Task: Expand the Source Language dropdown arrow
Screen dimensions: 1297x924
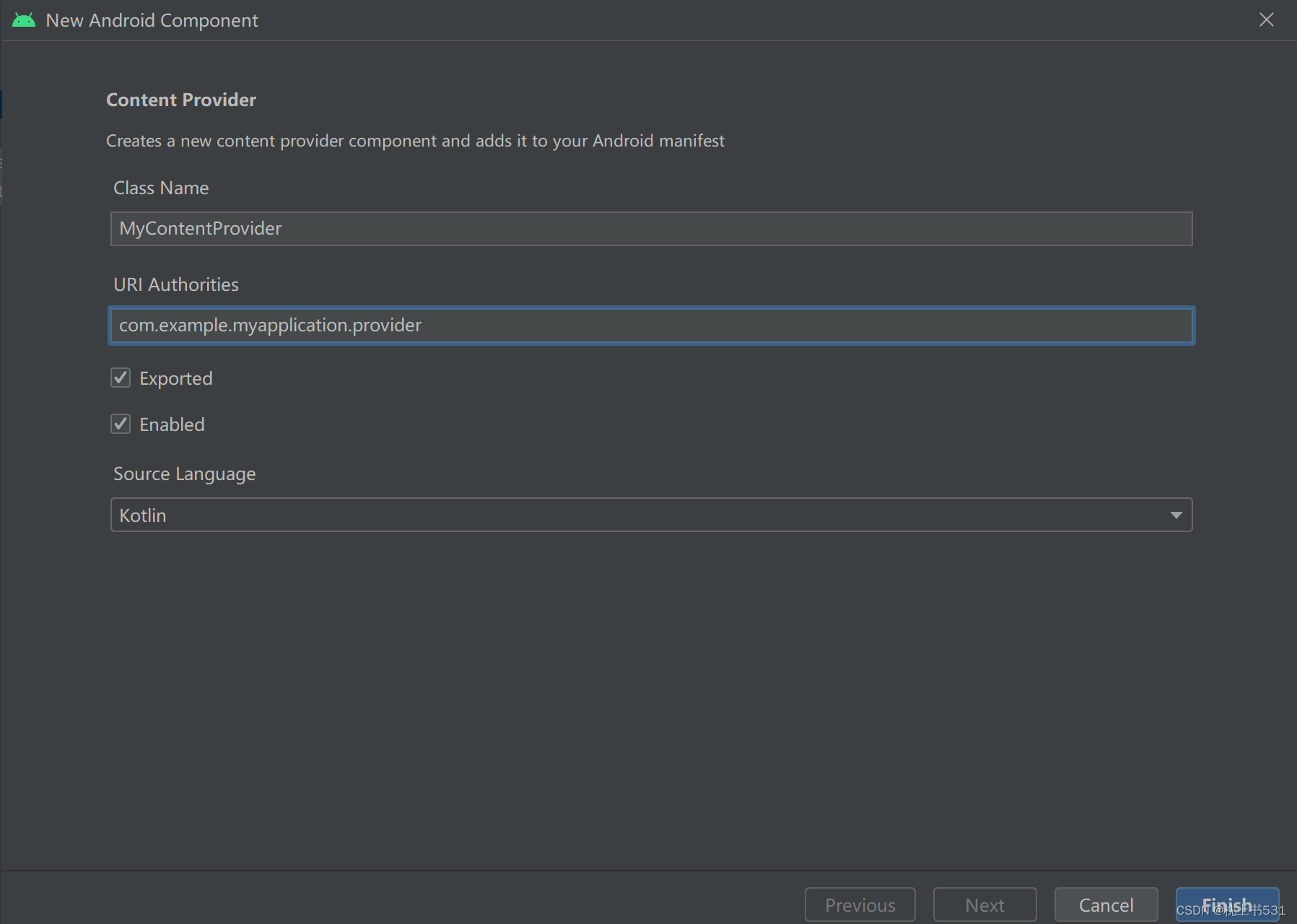Action: [1176, 515]
